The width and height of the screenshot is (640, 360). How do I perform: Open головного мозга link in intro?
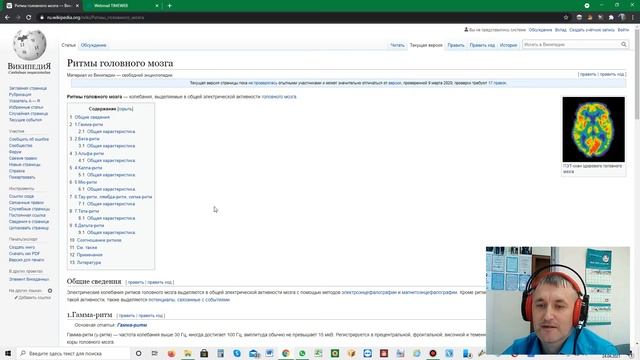pos(279,97)
